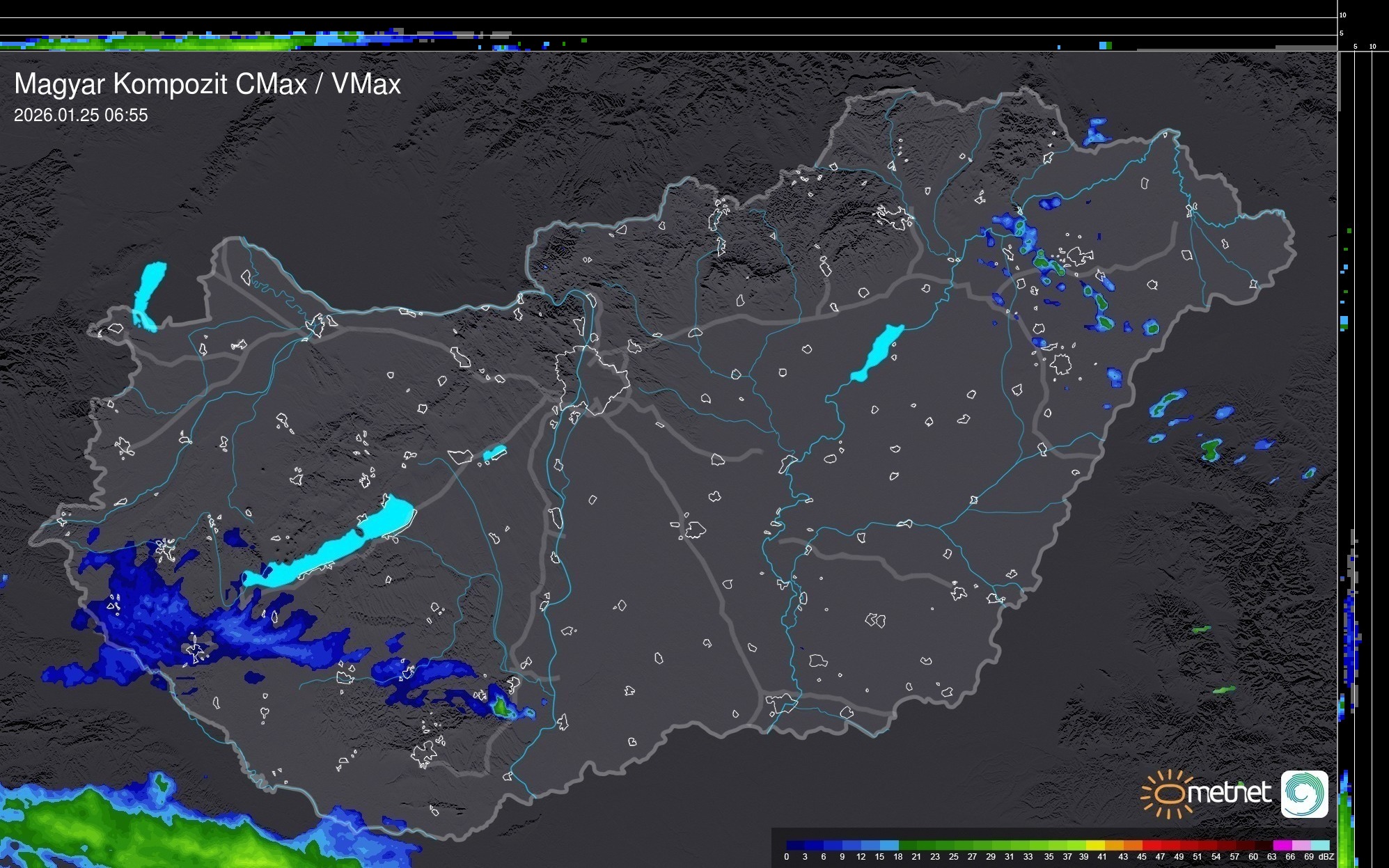The height and width of the screenshot is (868, 1389).
Task: Click the top VMax scale label 10
Action: 1342,15
